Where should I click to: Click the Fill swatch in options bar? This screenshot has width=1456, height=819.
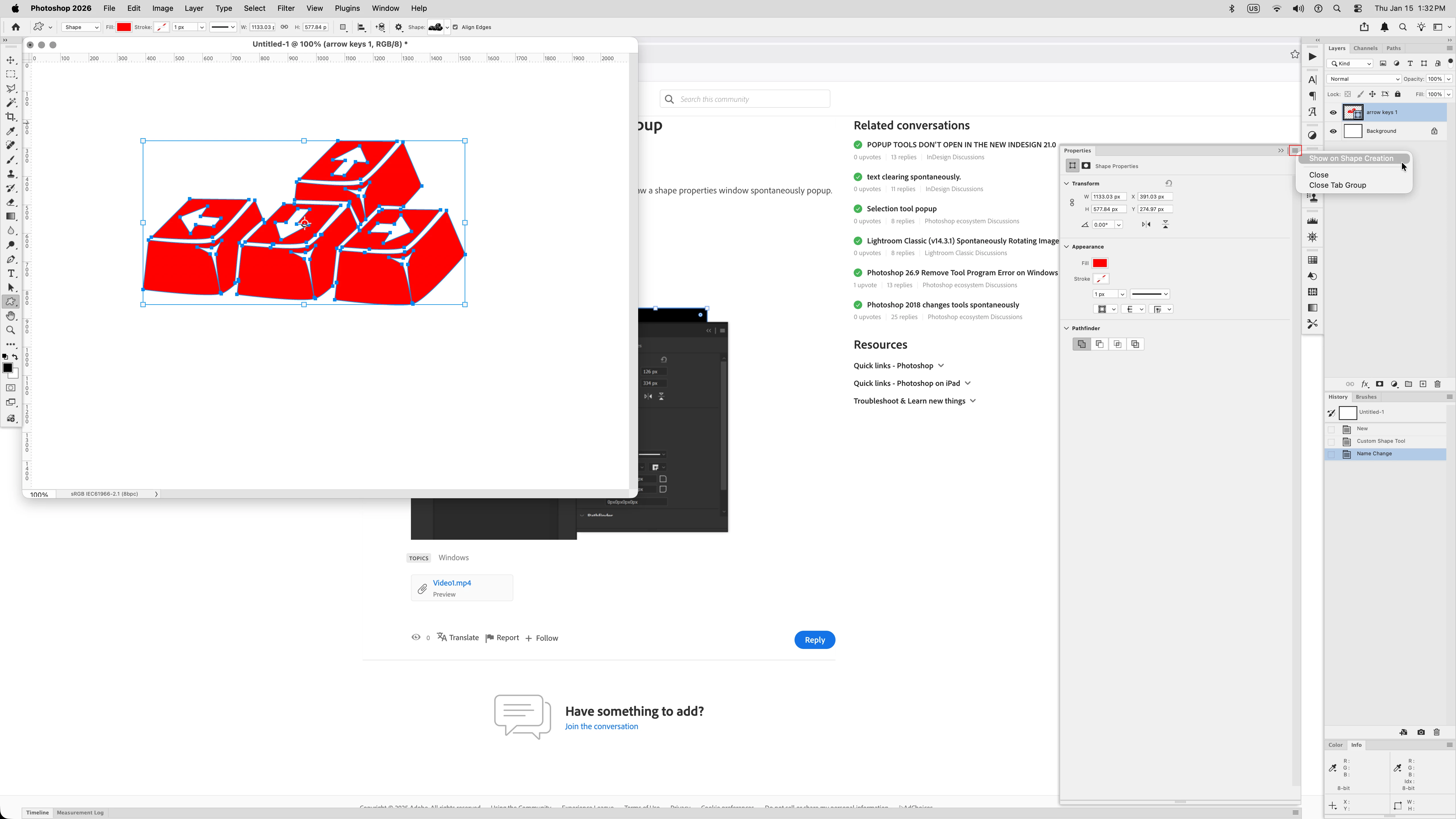pyautogui.click(x=124, y=27)
